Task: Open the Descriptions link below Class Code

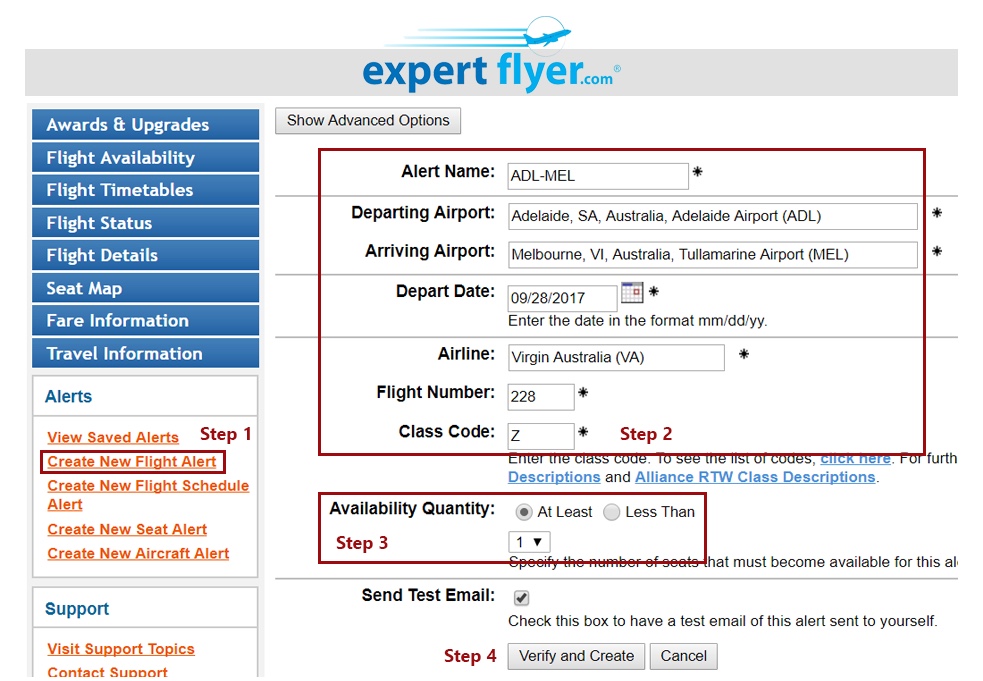Action: pyautogui.click(x=554, y=477)
